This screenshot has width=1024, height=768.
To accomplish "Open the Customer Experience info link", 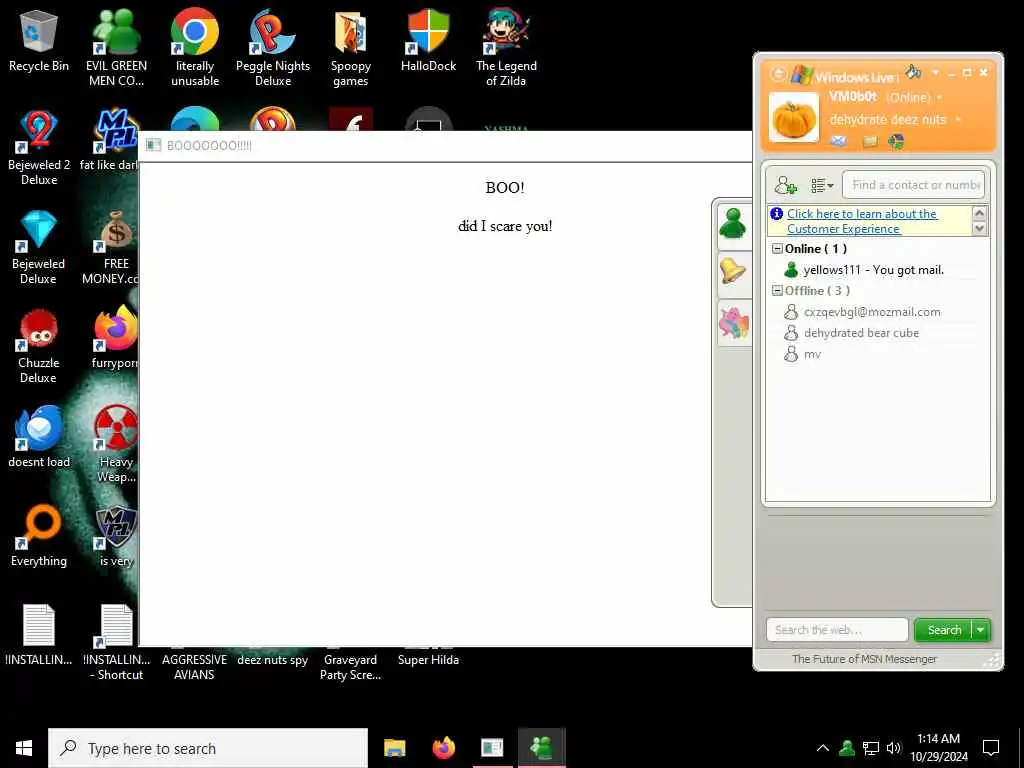I will (x=862, y=221).
